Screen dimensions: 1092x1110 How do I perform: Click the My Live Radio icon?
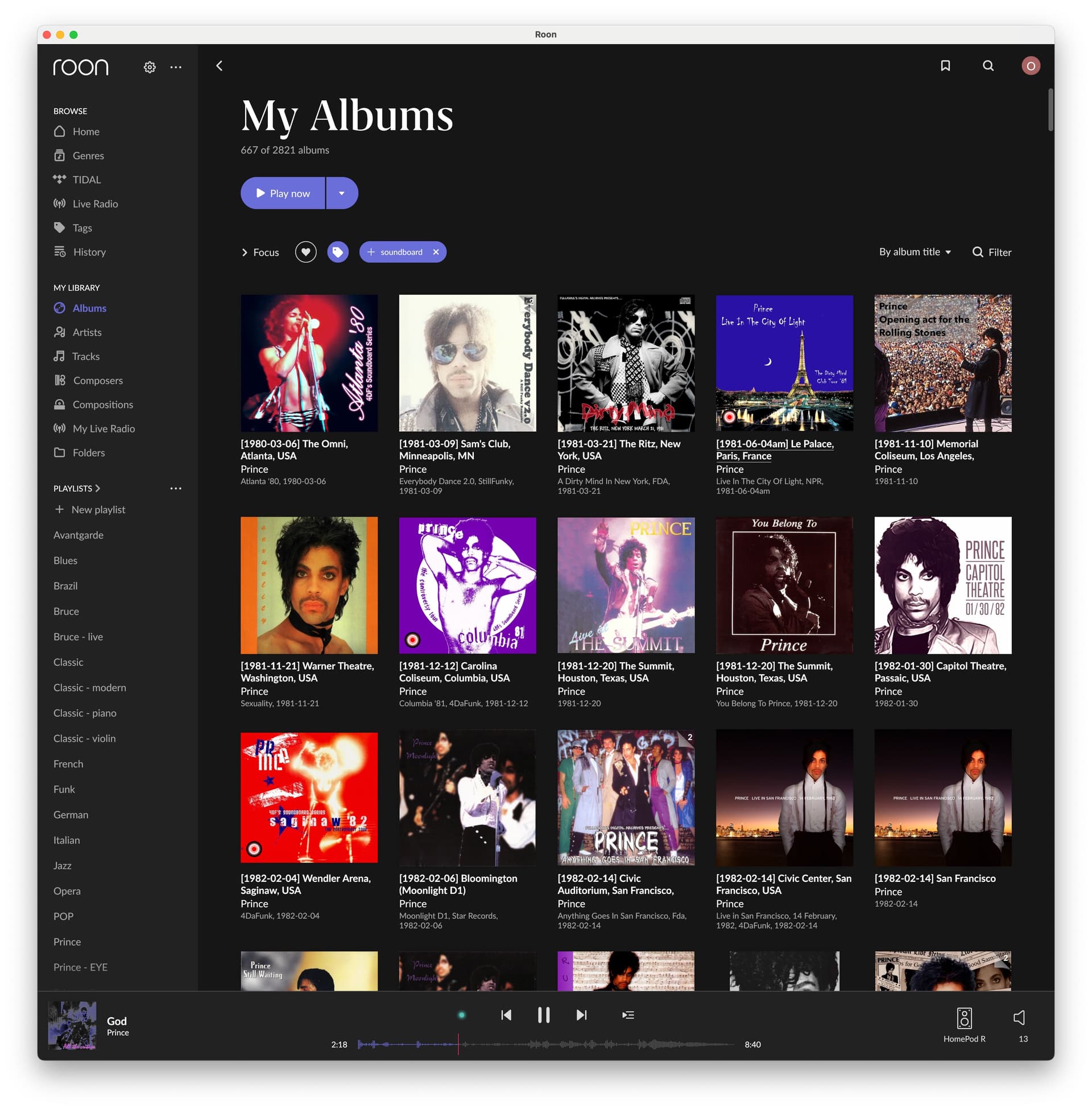click(60, 428)
